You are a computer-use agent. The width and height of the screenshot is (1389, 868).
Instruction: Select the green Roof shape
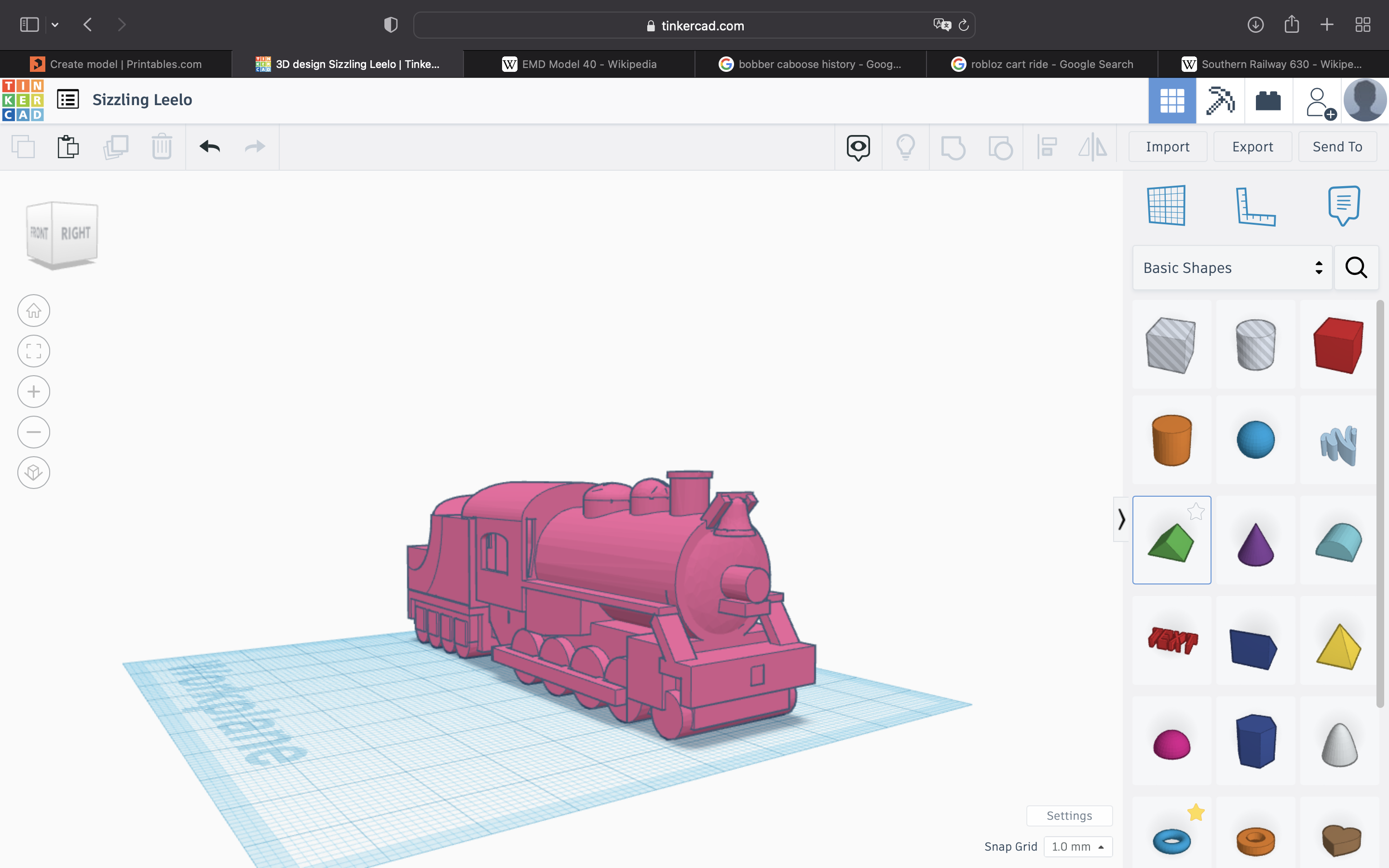coord(1171,542)
